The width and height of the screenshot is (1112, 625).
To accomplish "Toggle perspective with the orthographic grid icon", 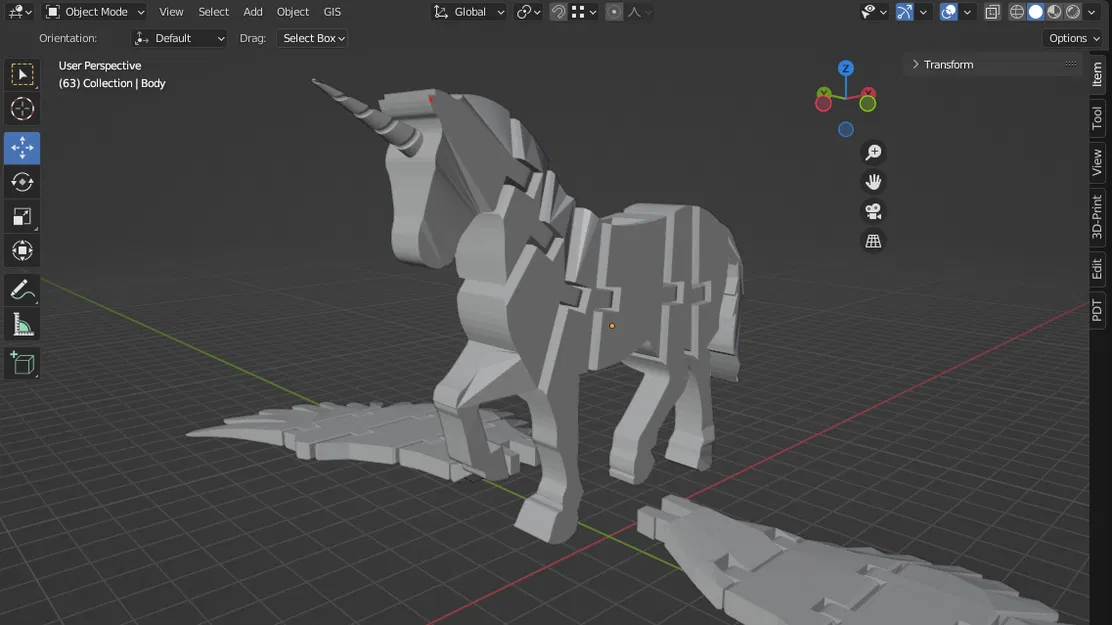I will coord(873,241).
